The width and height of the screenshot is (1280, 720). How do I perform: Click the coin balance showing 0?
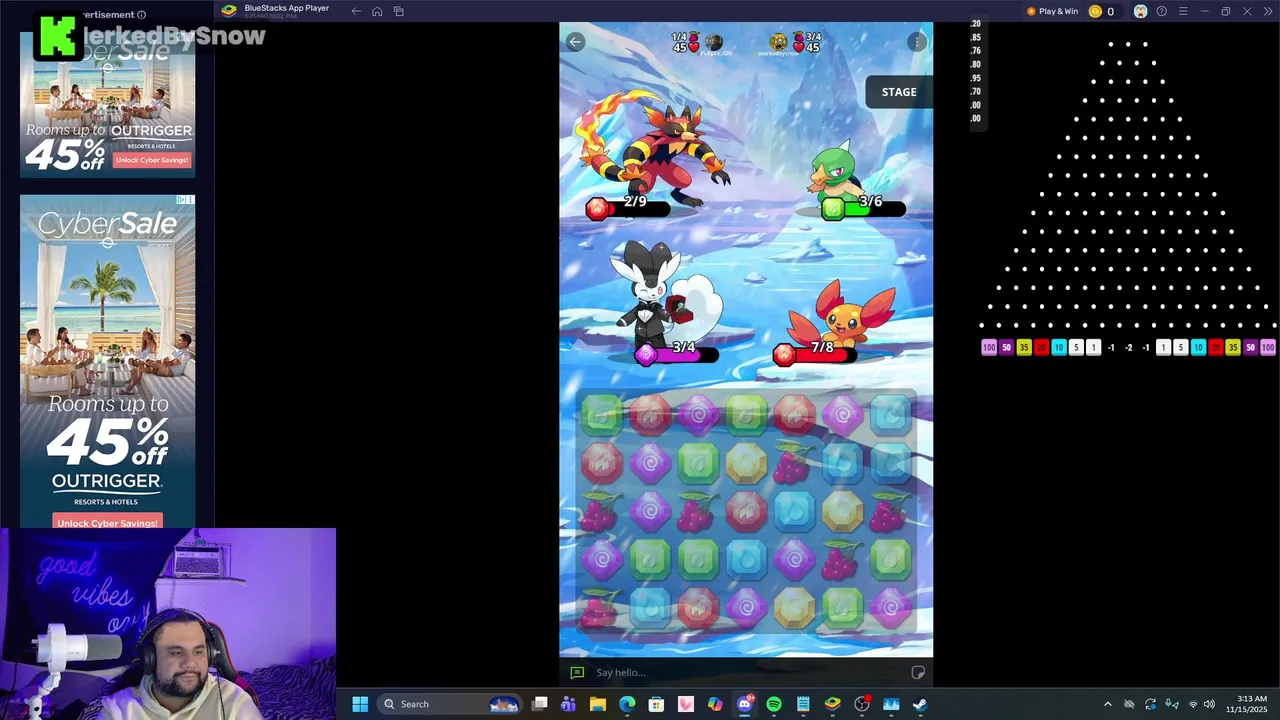[x=1101, y=11]
